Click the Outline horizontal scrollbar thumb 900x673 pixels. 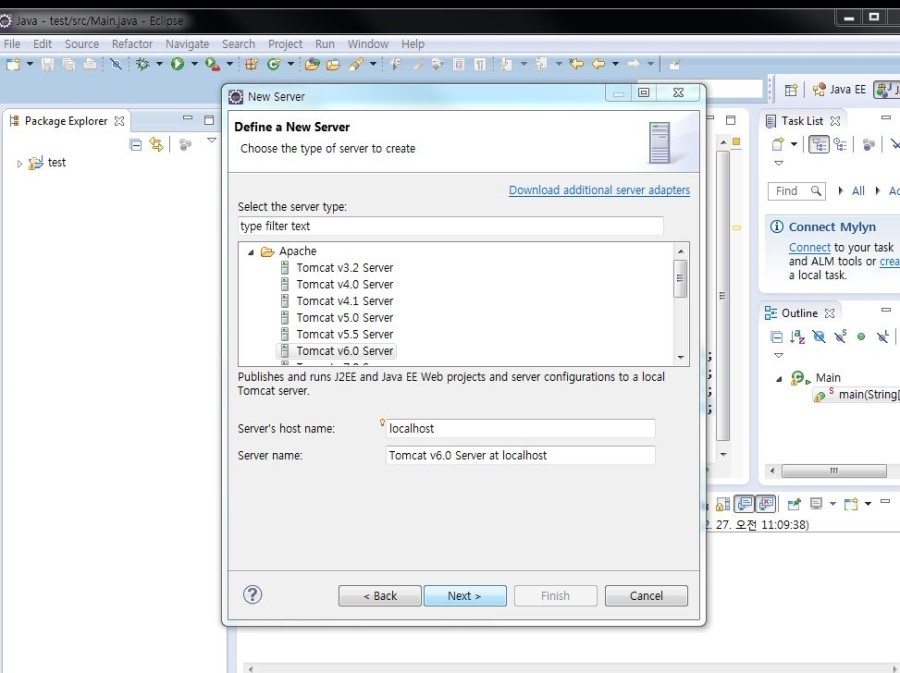click(834, 471)
